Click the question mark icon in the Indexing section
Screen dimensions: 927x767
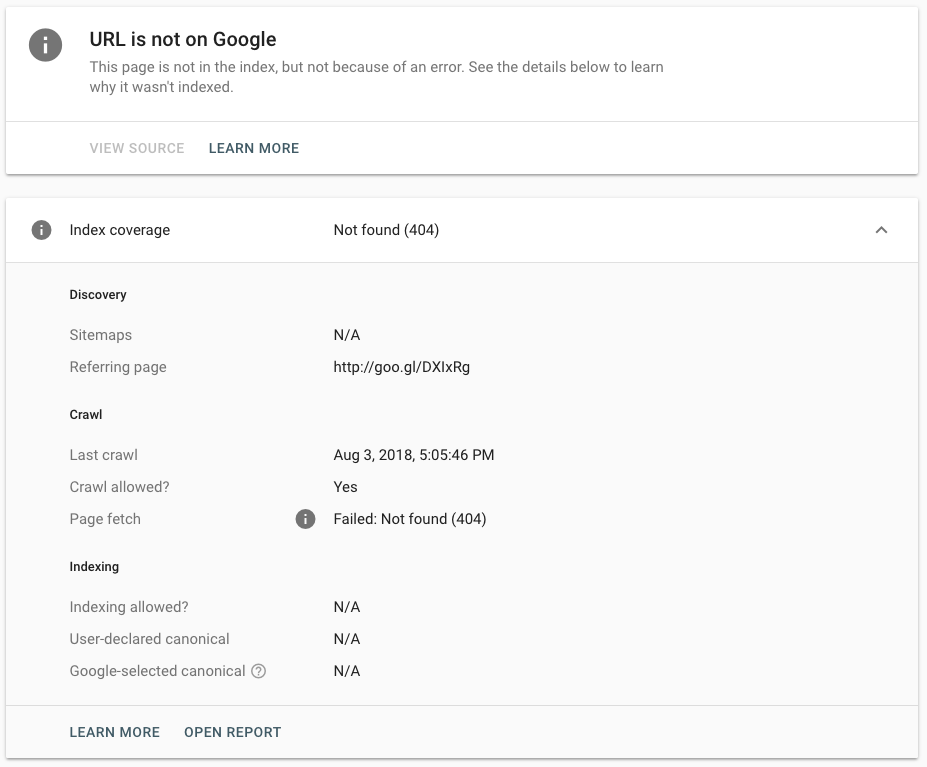(x=258, y=671)
